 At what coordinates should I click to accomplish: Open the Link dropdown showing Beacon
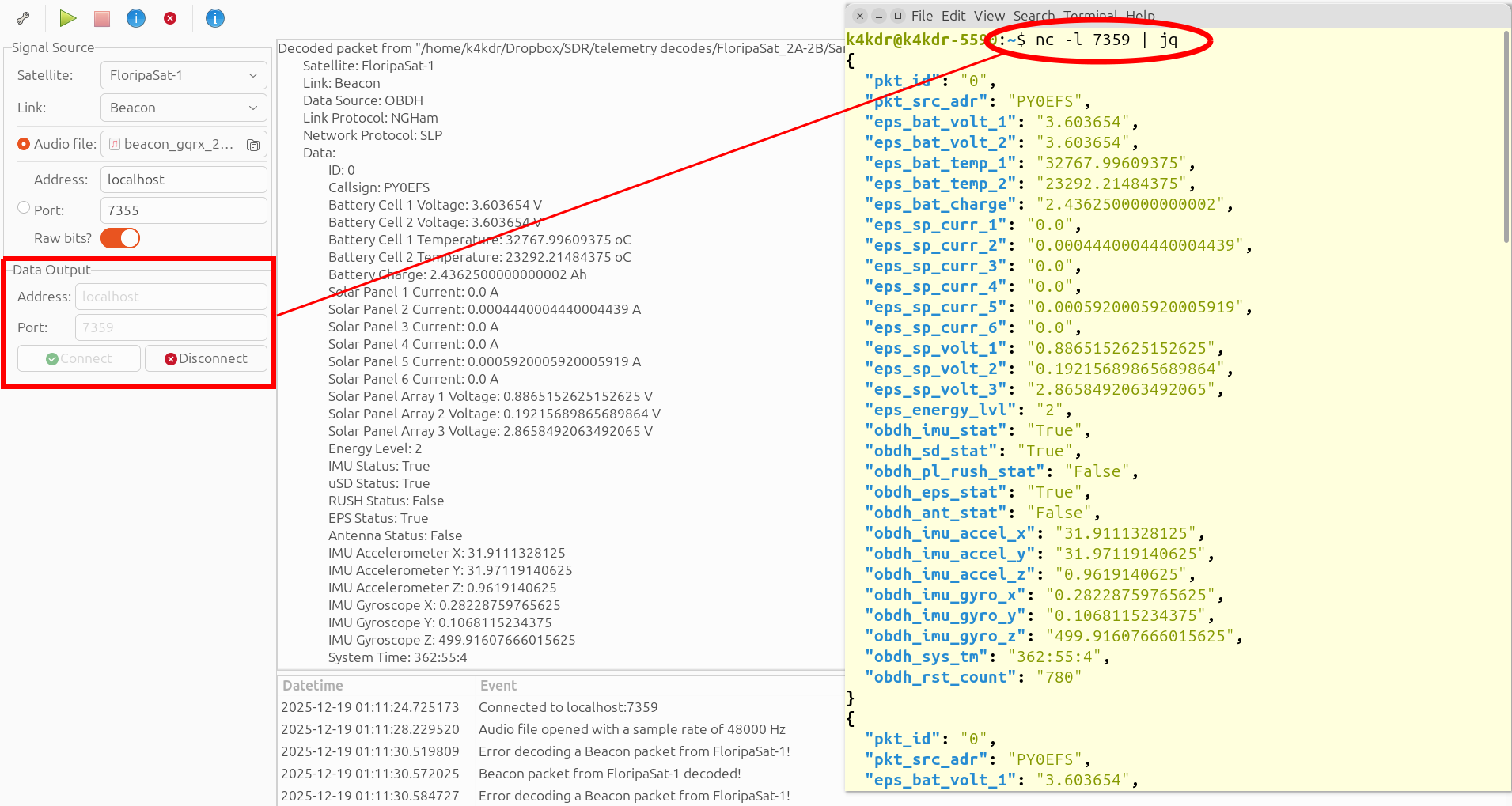[x=184, y=108]
